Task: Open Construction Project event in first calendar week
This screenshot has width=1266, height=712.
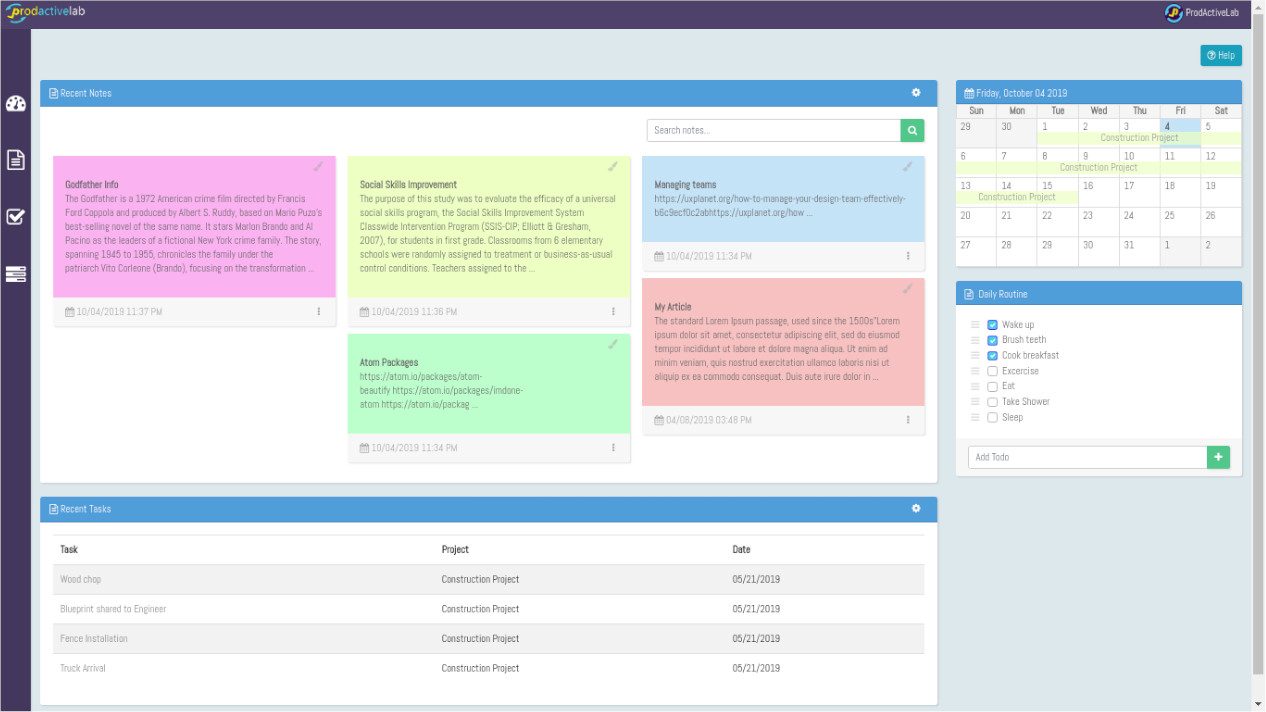Action: click(x=1139, y=138)
